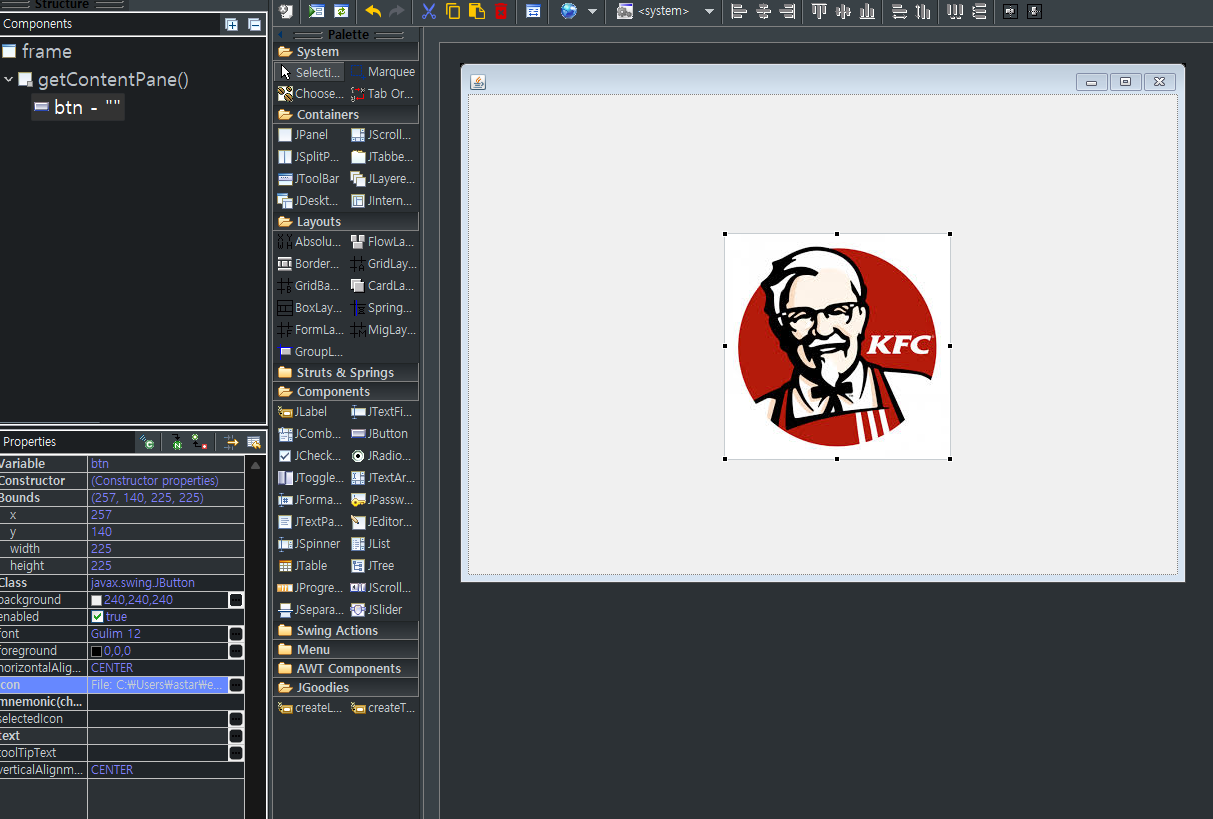Click the width value field
Screen dimensions: 1213x819
click(x=165, y=549)
